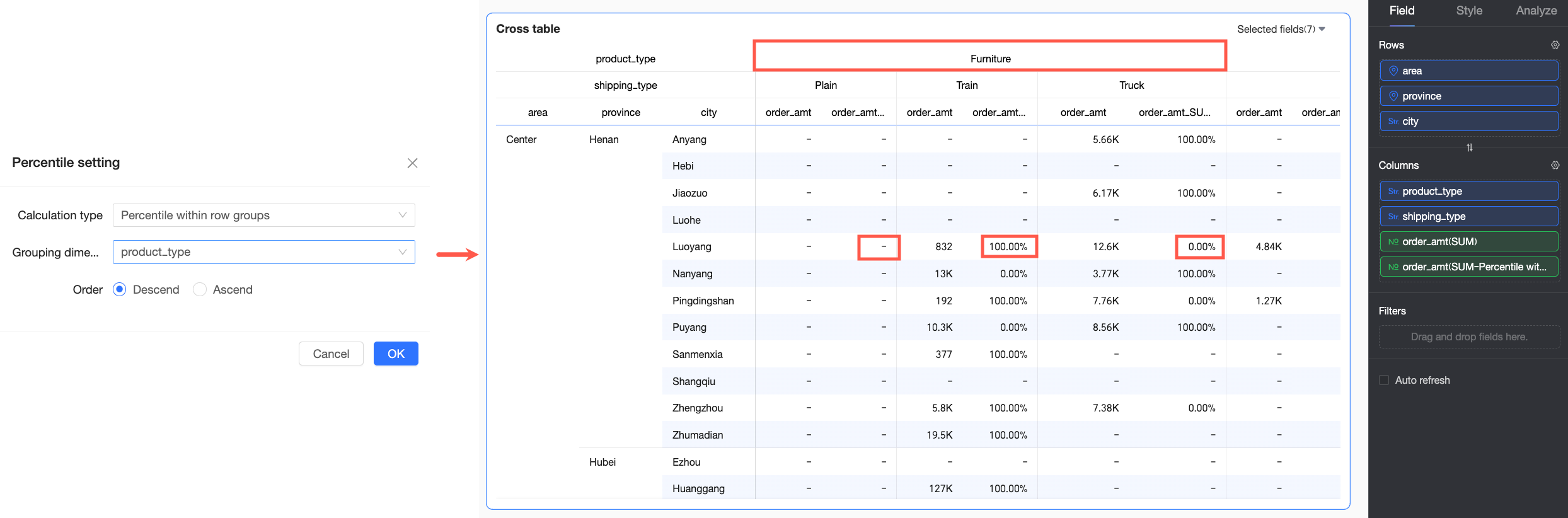Switch to the Style tab
Screen dimensions: 1568x518
tap(1469, 11)
